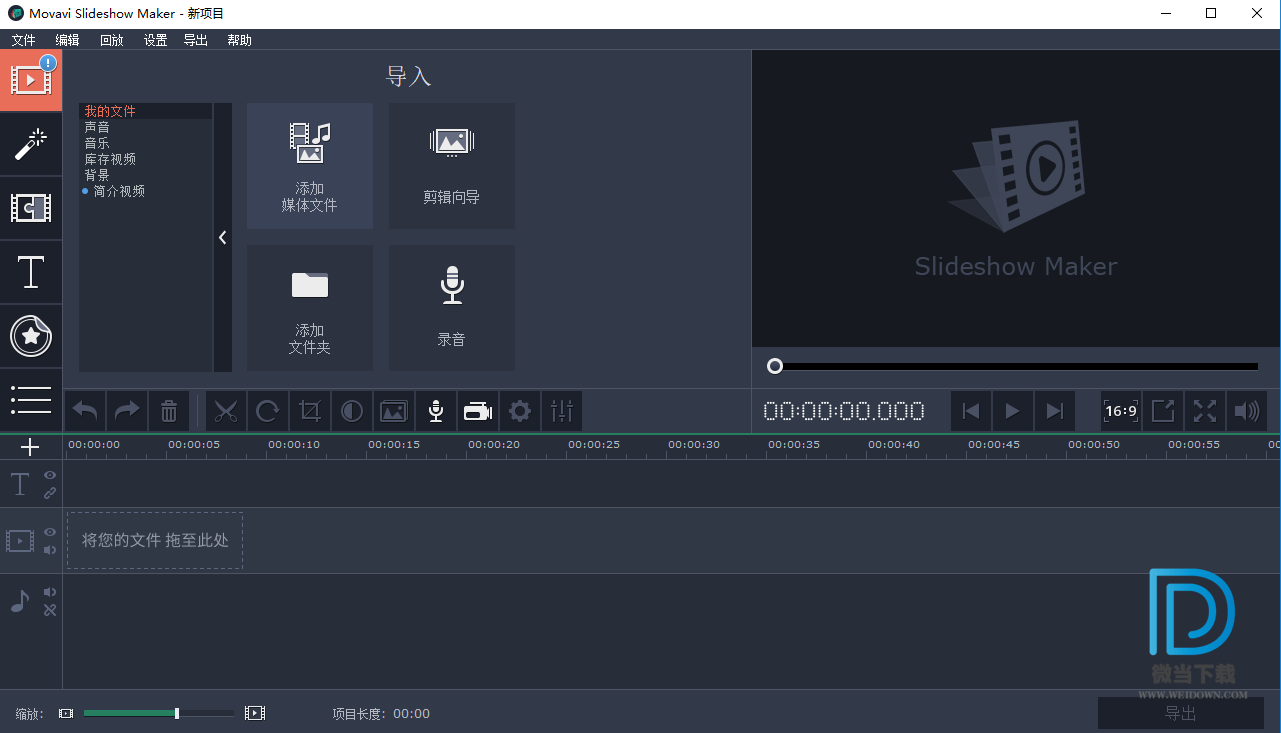Image resolution: width=1281 pixels, height=733 pixels.
Task: Open the Stickers star tab
Action: tap(31, 336)
